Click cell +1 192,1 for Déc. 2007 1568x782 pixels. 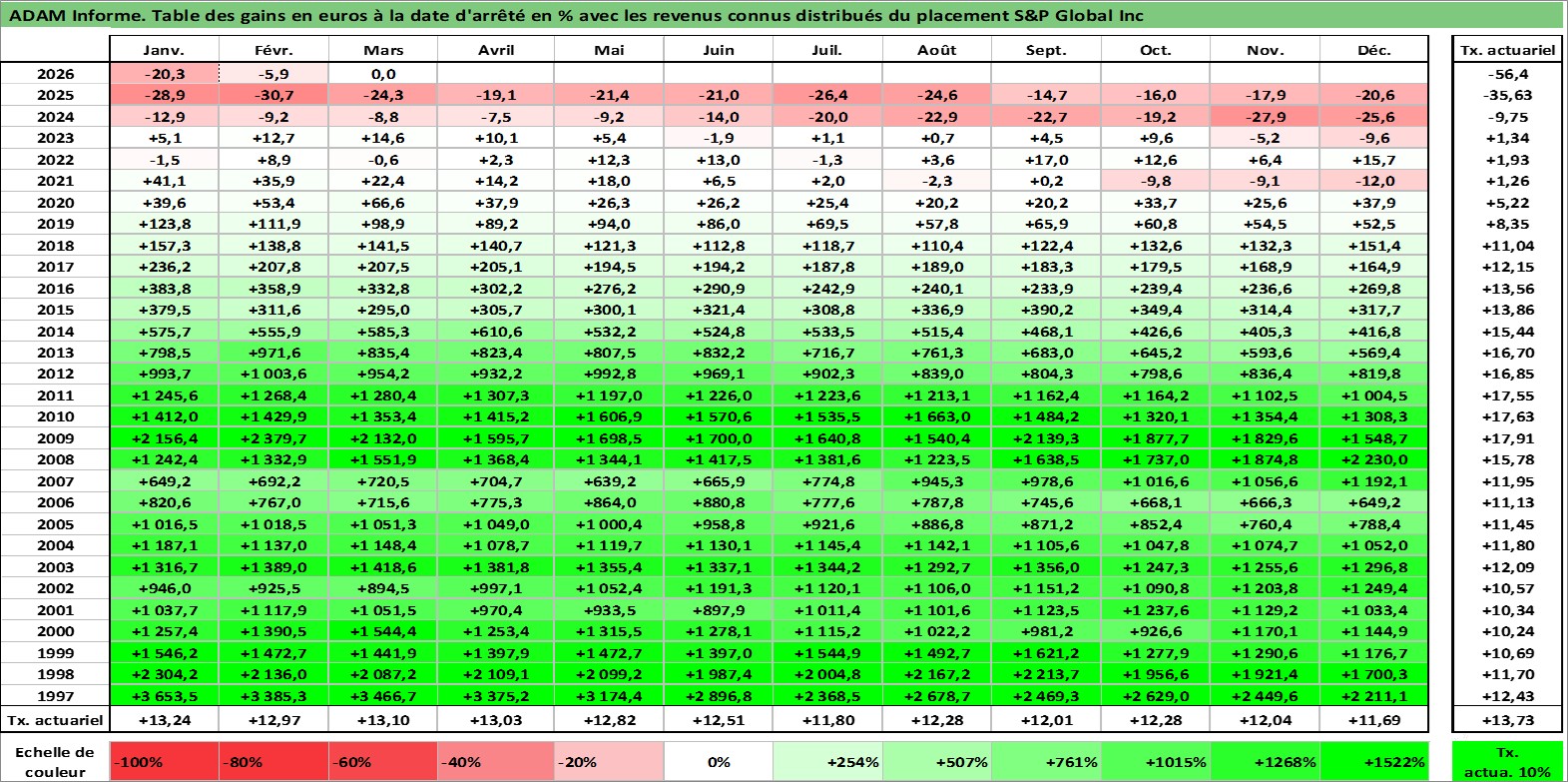1373,481
